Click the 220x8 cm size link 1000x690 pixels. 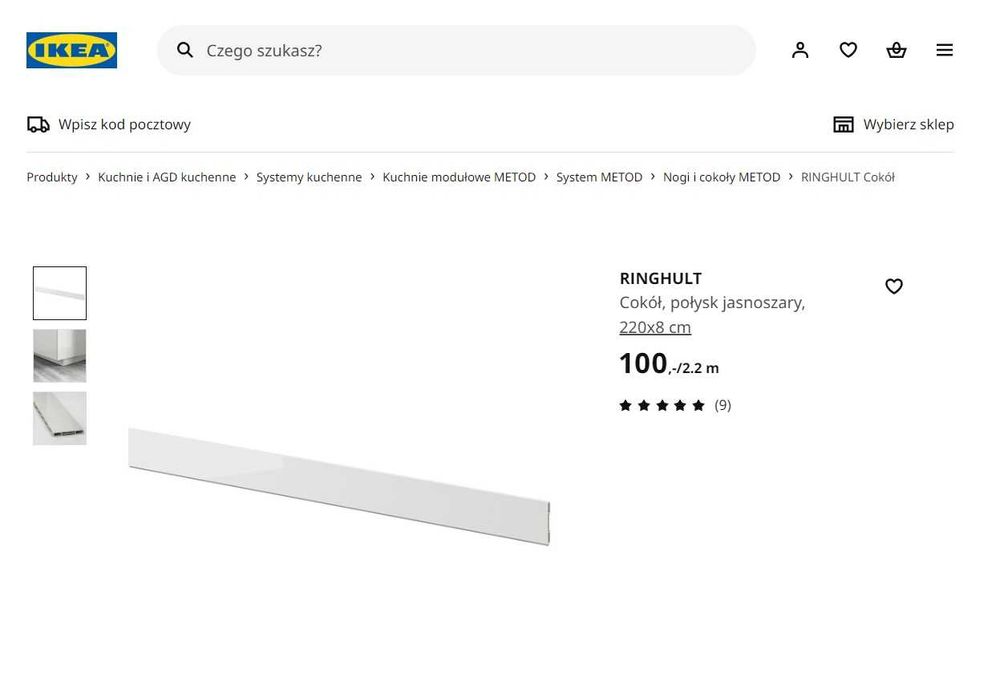click(x=655, y=327)
